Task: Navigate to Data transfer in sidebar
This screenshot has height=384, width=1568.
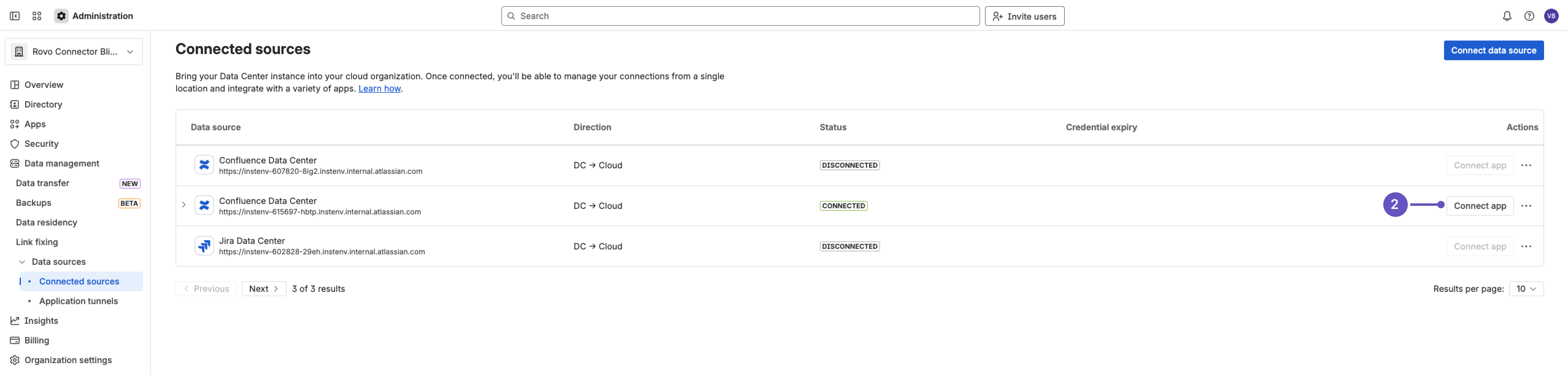Action: [x=42, y=183]
